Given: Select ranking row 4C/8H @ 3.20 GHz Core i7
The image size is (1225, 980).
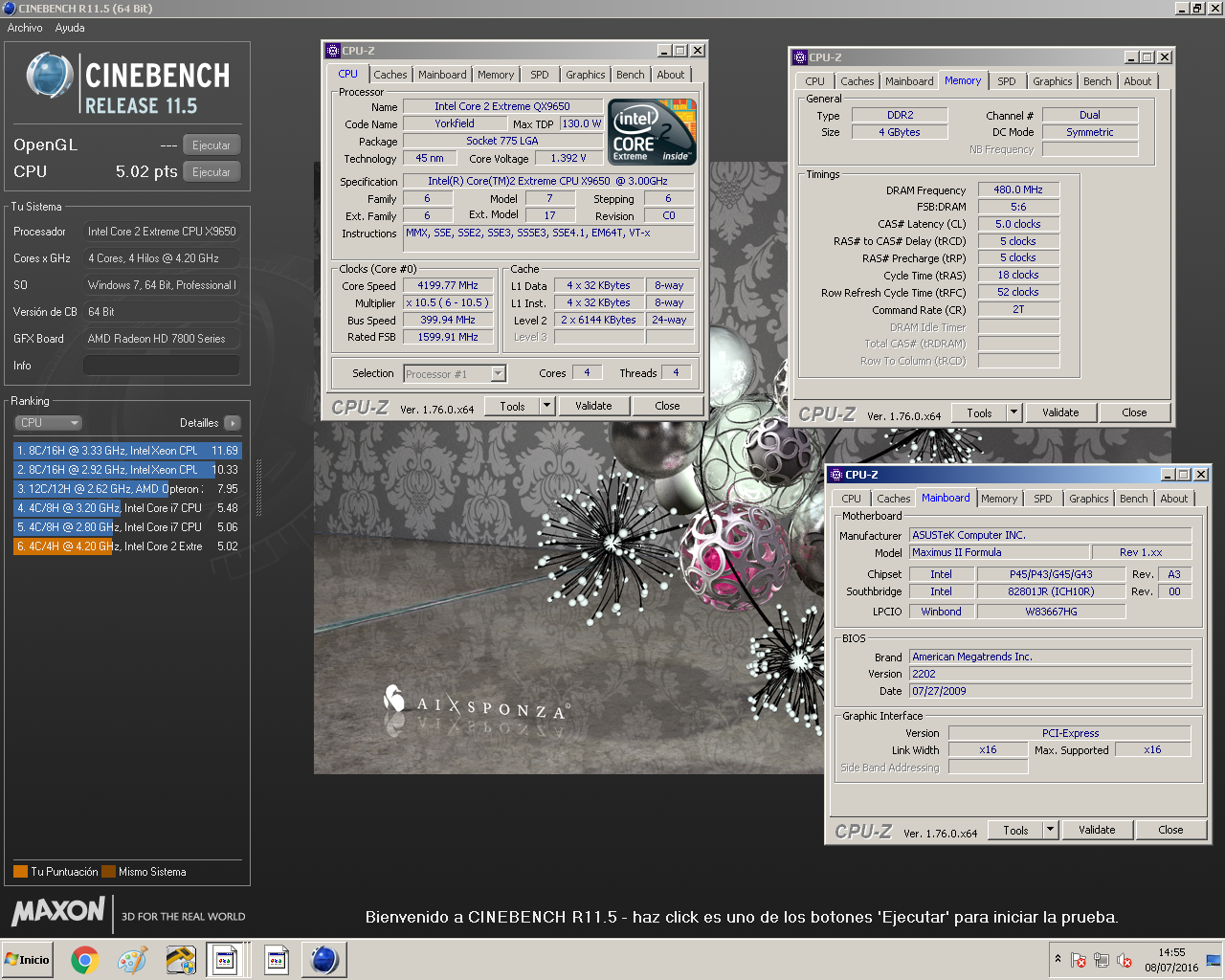Looking at the screenshot, I should [127, 508].
